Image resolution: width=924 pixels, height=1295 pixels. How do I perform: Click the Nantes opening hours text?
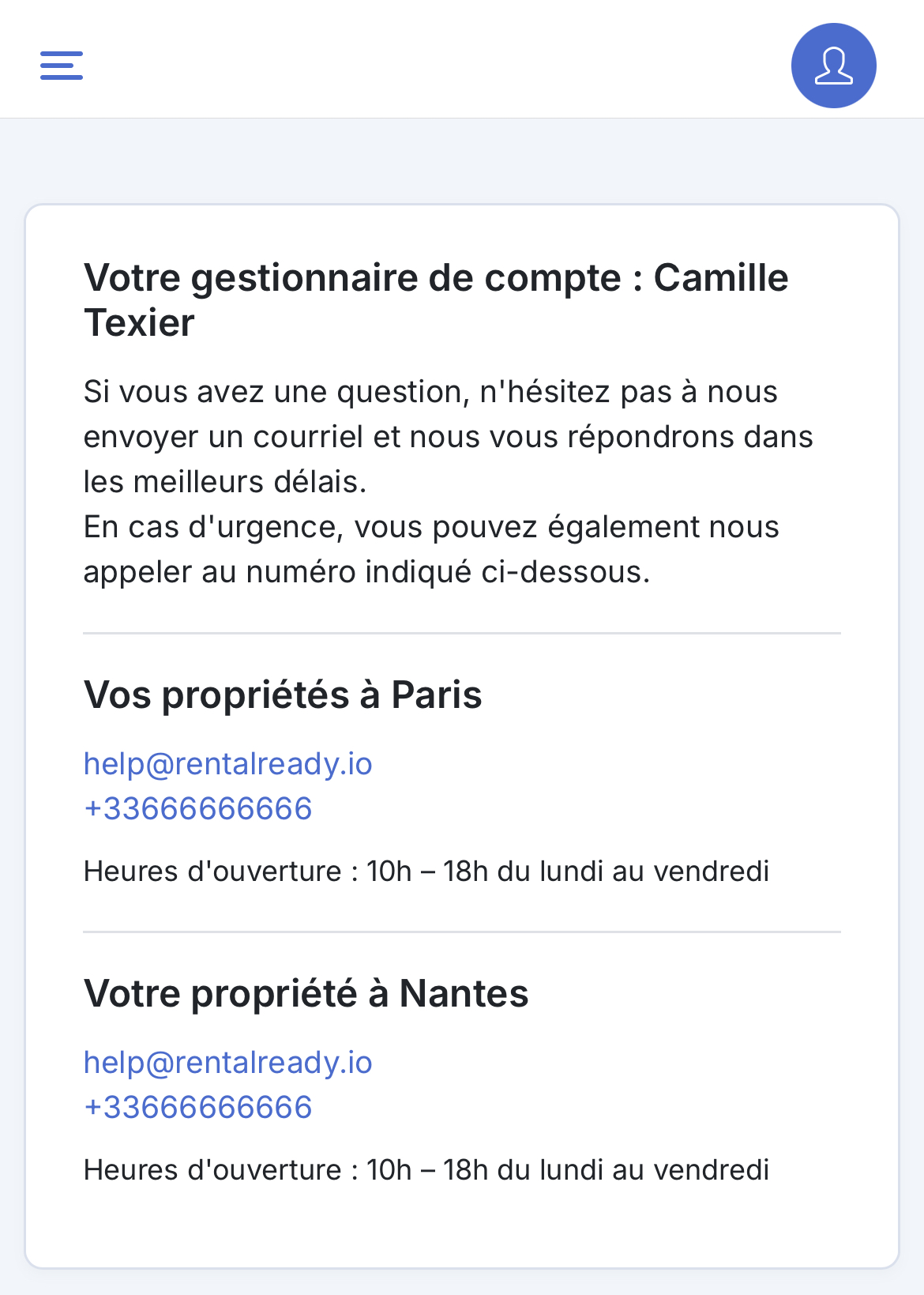coord(426,1170)
